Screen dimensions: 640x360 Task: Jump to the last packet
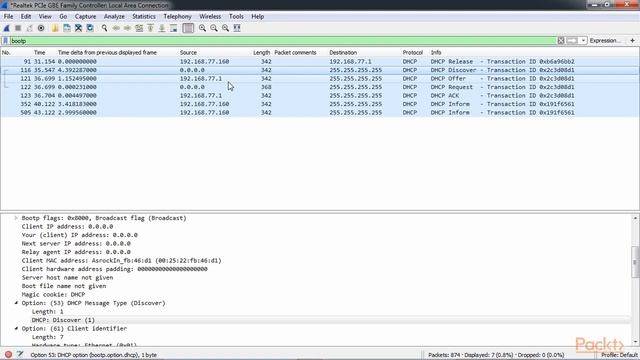[x=162, y=28]
